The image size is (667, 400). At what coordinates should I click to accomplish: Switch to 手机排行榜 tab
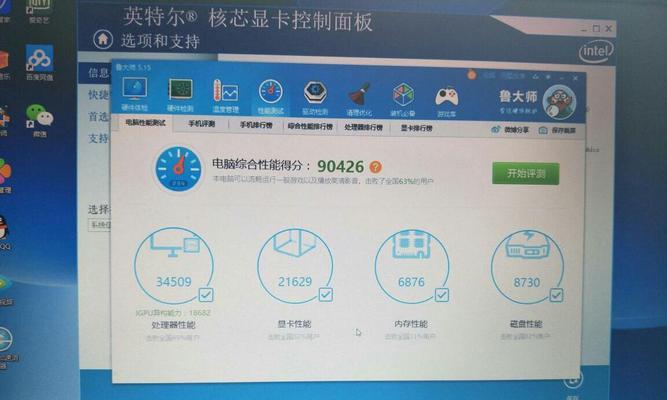tap(256, 125)
